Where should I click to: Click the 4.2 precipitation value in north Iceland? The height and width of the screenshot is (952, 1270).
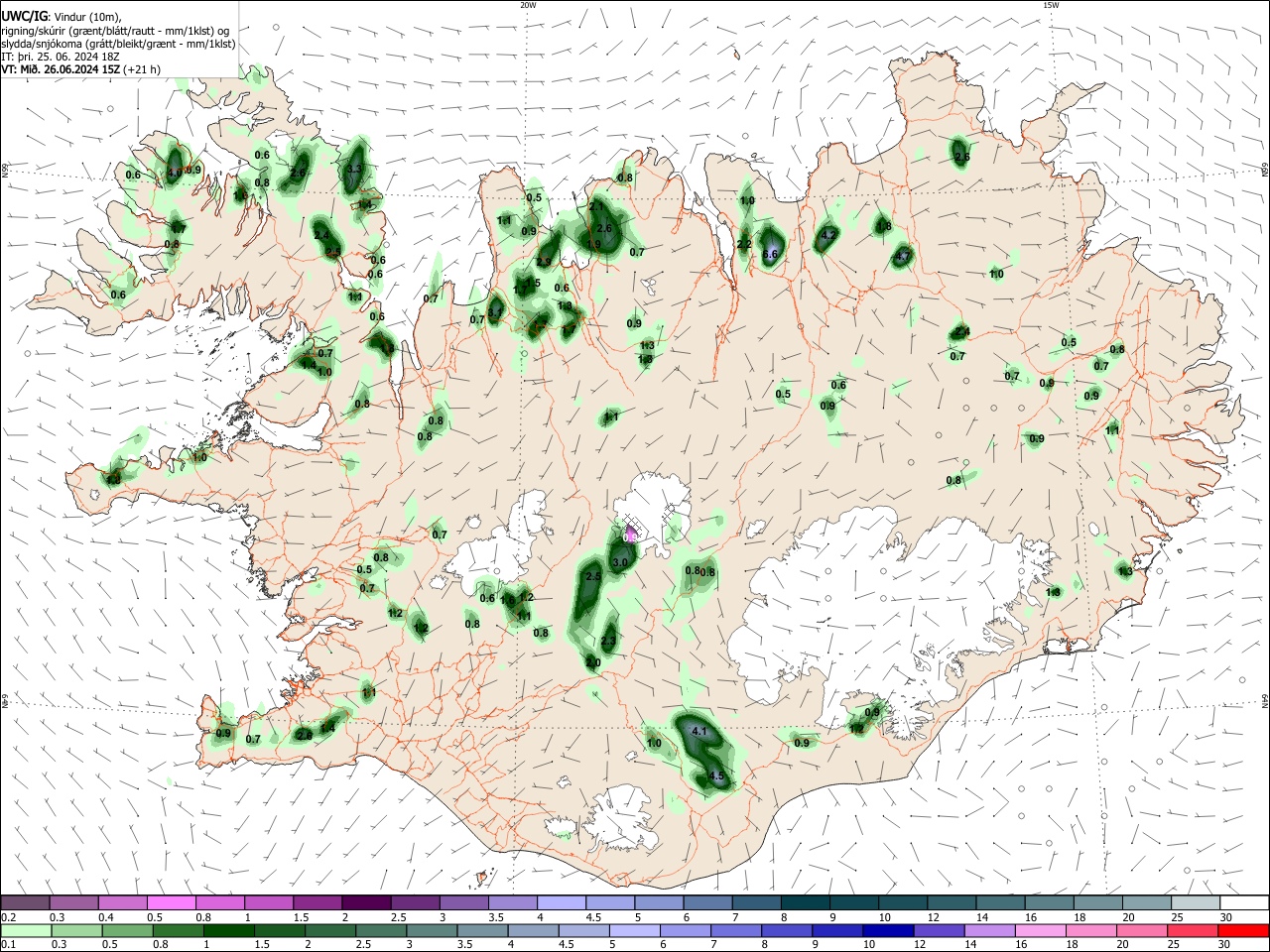click(x=829, y=235)
